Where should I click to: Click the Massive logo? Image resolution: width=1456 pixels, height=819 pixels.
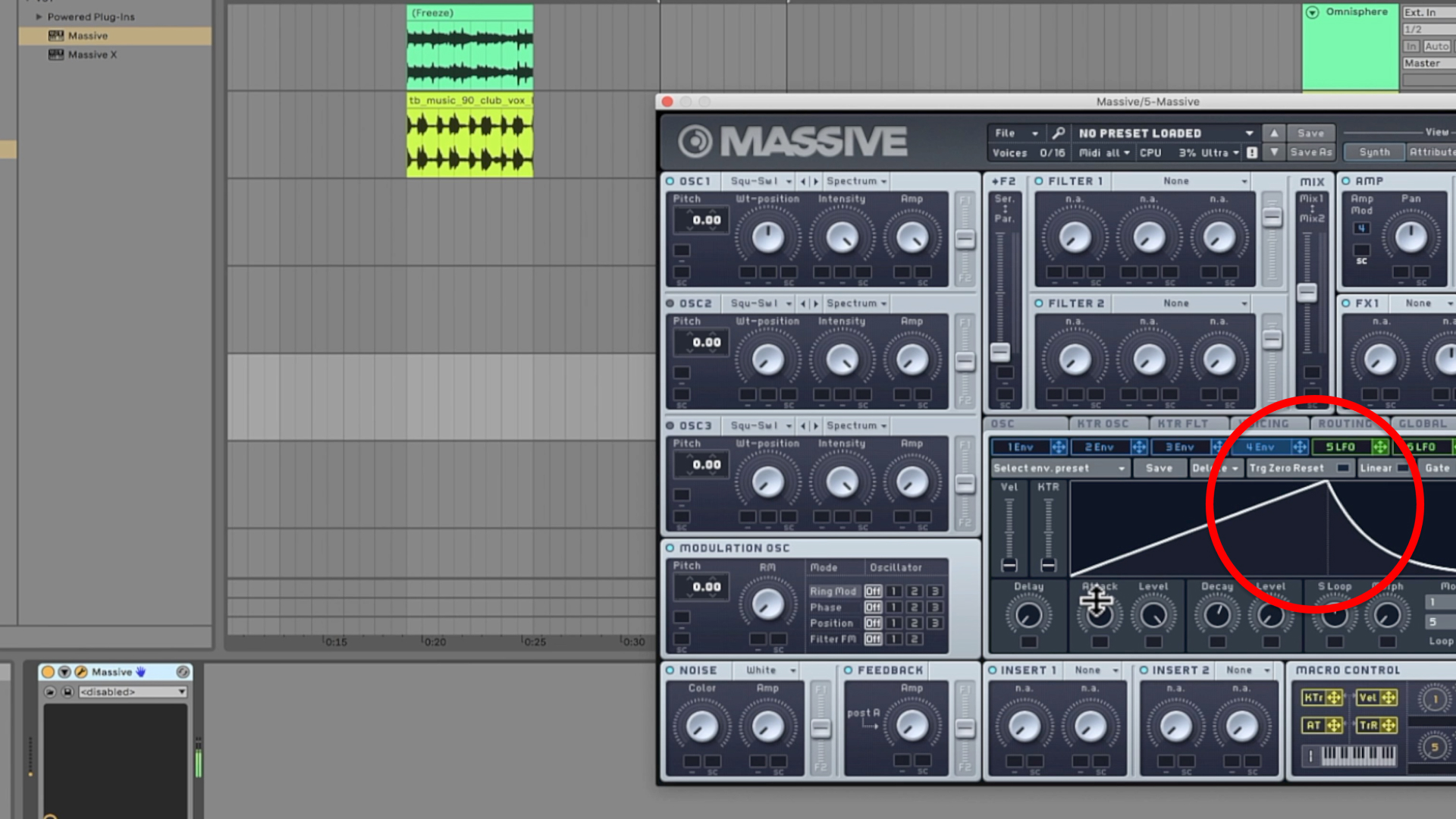(x=793, y=141)
